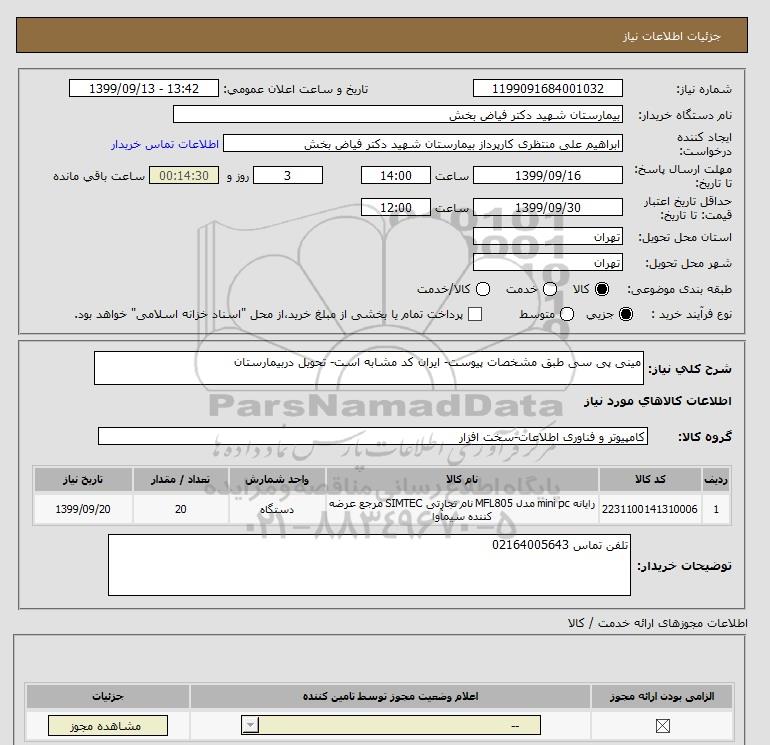
Task: Click the تاریخ نیاز column header
Action: click(x=83, y=479)
